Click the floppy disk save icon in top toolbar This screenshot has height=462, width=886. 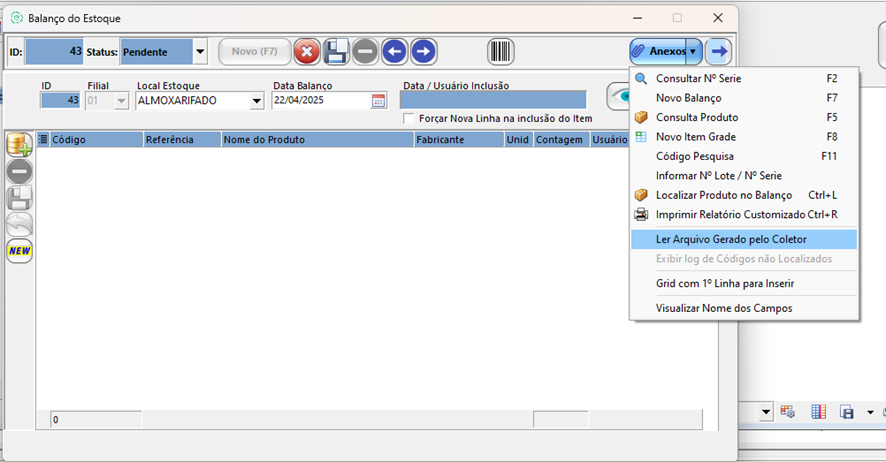[x=336, y=52]
